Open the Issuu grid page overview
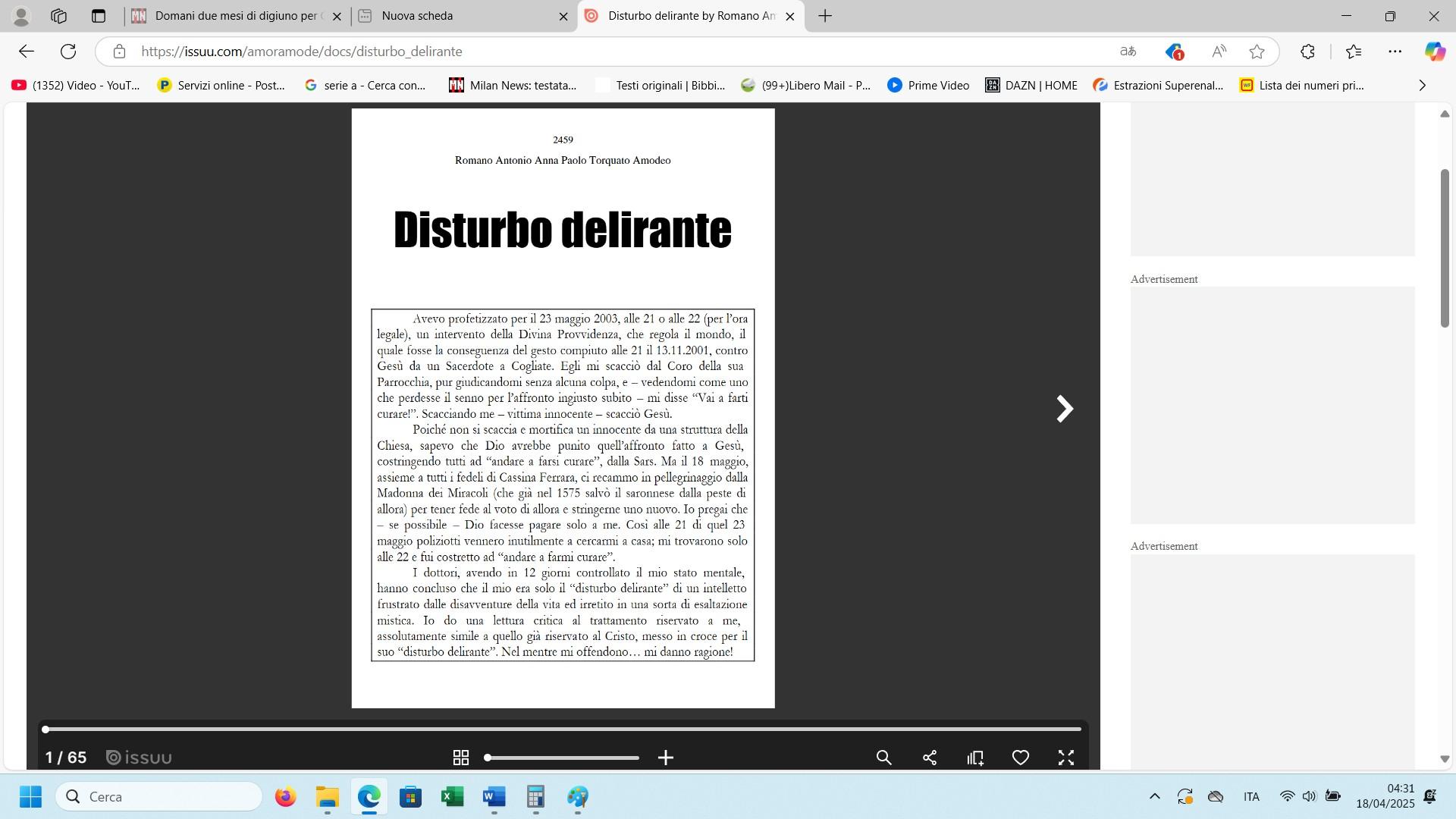 tap(460, 758)
